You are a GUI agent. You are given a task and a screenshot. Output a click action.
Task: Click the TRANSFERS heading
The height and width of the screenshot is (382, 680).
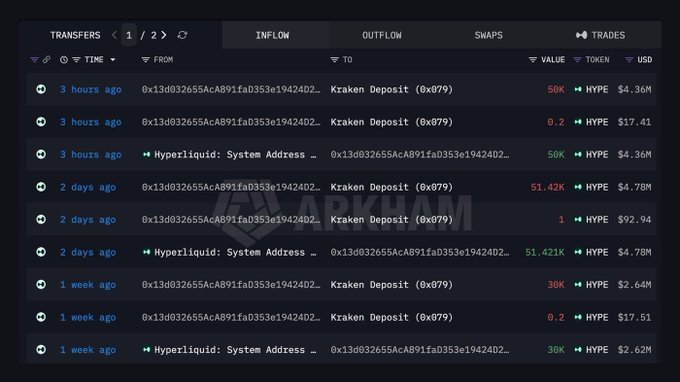coord(75,35)
